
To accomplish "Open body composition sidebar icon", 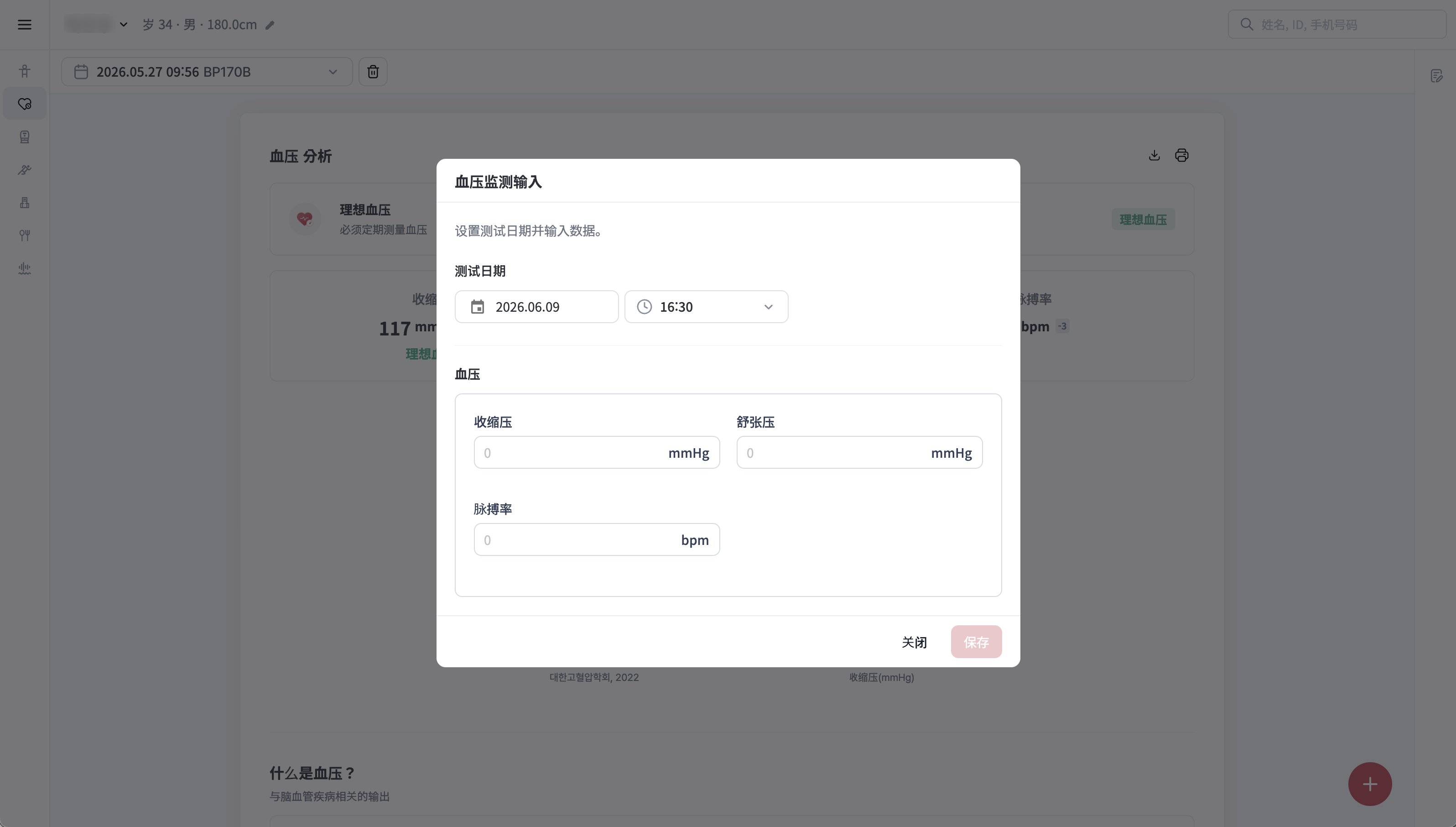I will [x=25, y=71].
